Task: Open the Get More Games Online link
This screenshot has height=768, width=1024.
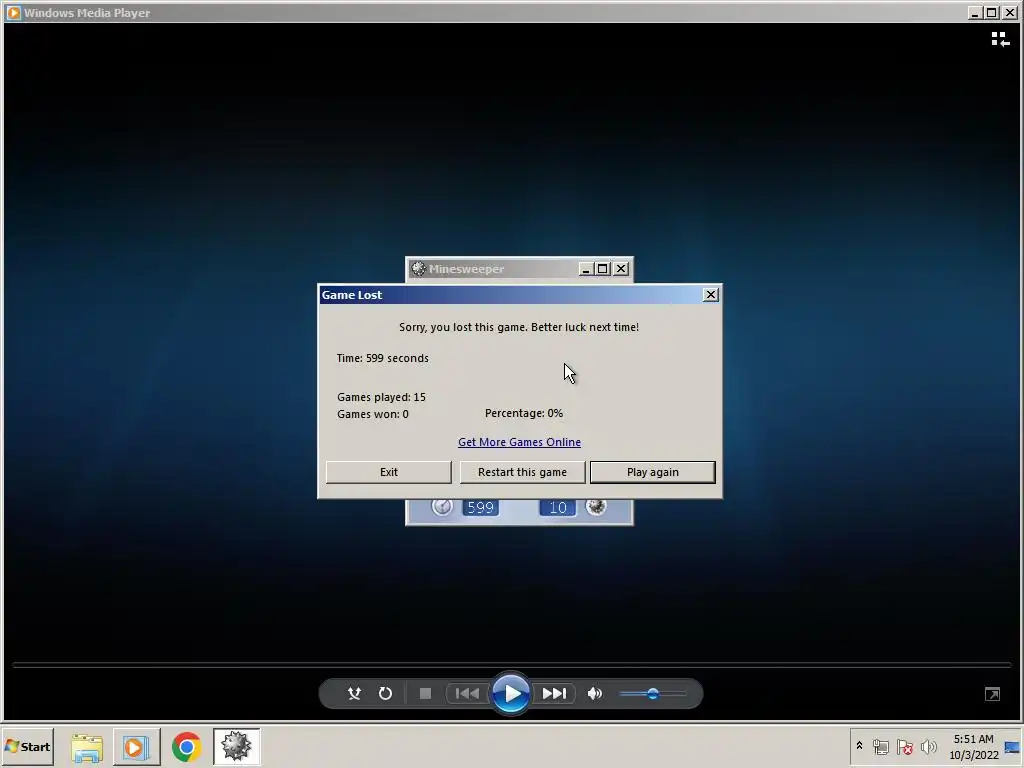Action: pos(519,442)
